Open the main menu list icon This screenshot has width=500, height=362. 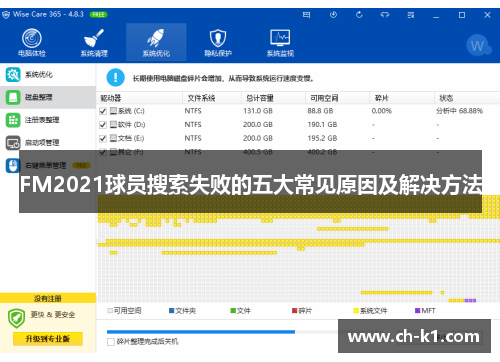coord(411,15)
